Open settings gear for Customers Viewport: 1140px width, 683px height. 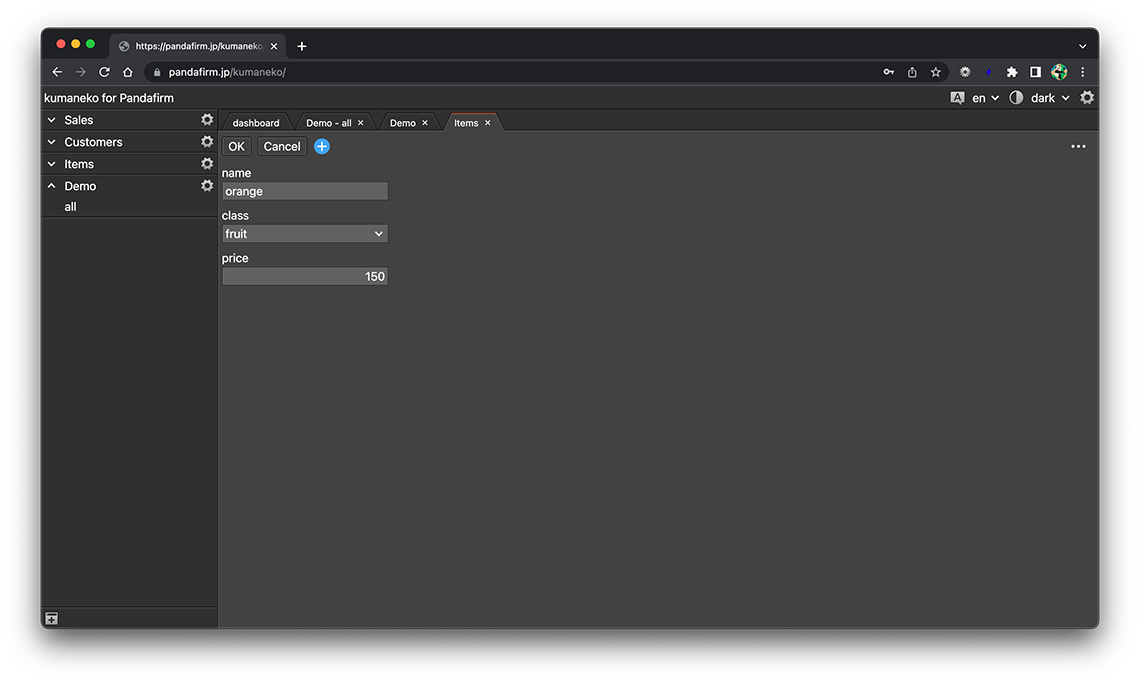coord(207,142)
